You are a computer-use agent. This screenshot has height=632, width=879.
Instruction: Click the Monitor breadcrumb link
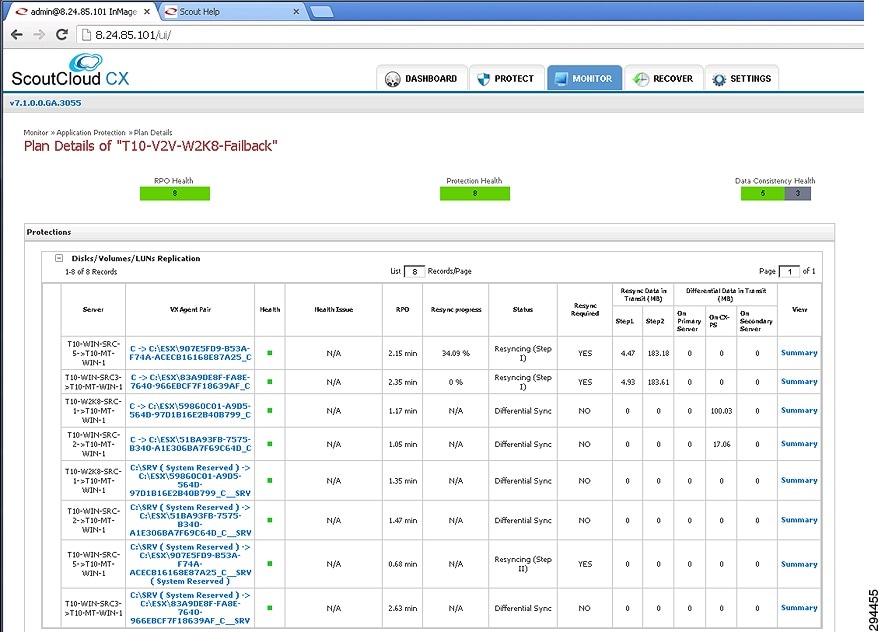(x=36, y=132)
